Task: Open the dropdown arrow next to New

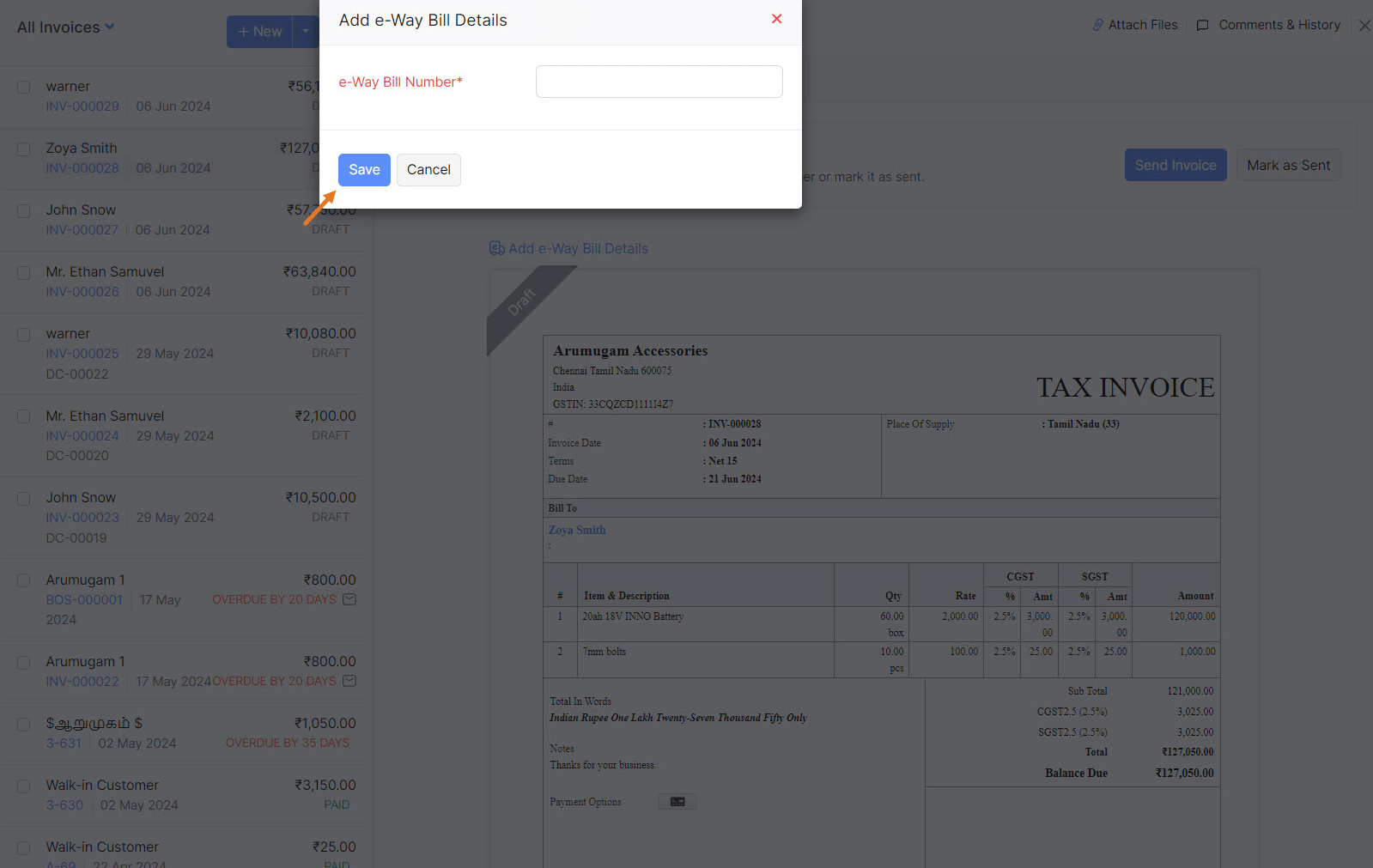Action: point(305,32)
